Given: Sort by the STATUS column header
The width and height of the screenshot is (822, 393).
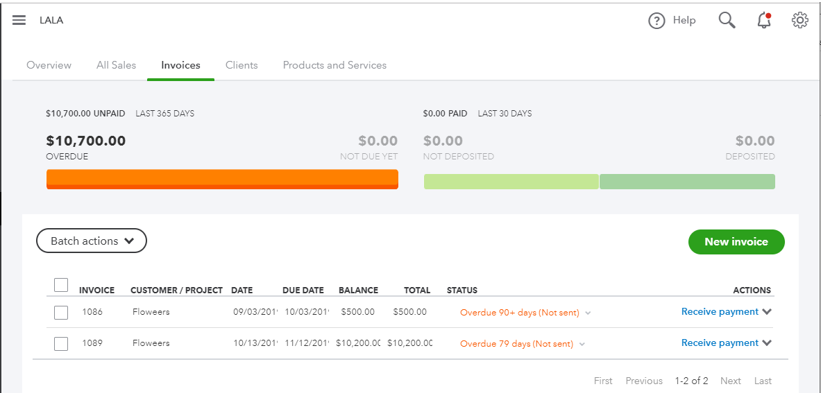Looking at the screenshot, I should point(462,290).
